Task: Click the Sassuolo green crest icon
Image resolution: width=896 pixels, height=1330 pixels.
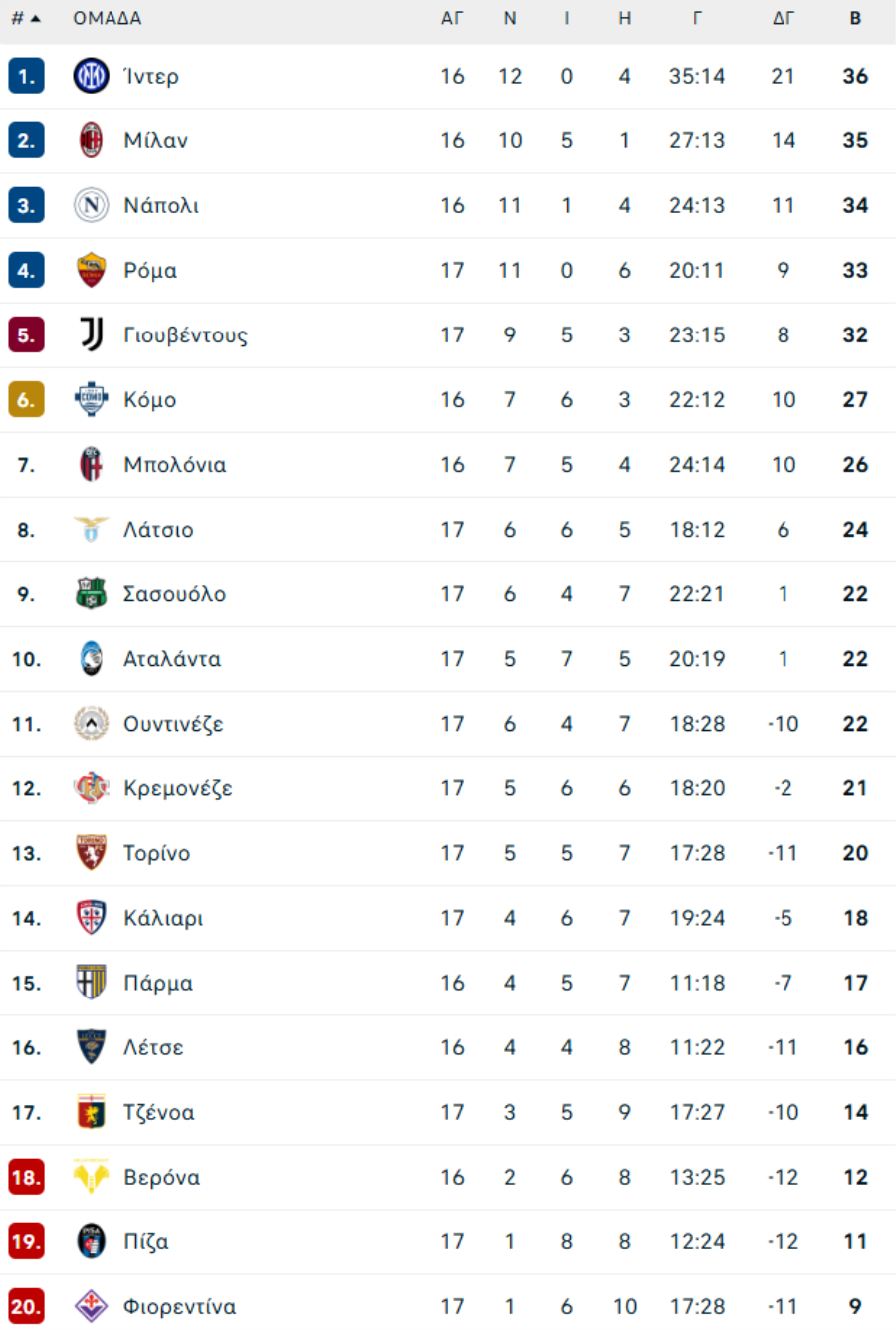Action: [x=91, y=594]
